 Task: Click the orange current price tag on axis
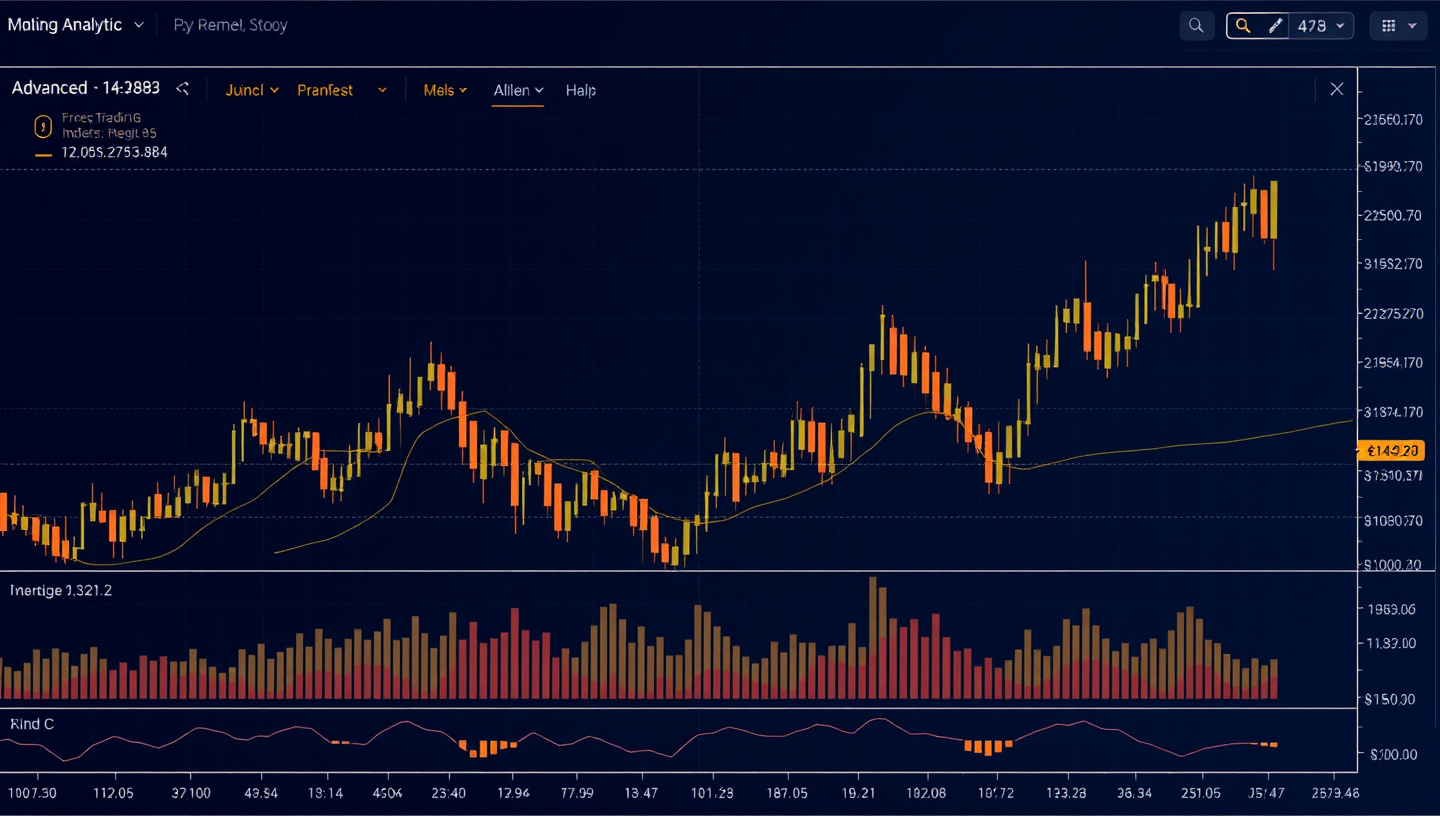[1390, 451]
